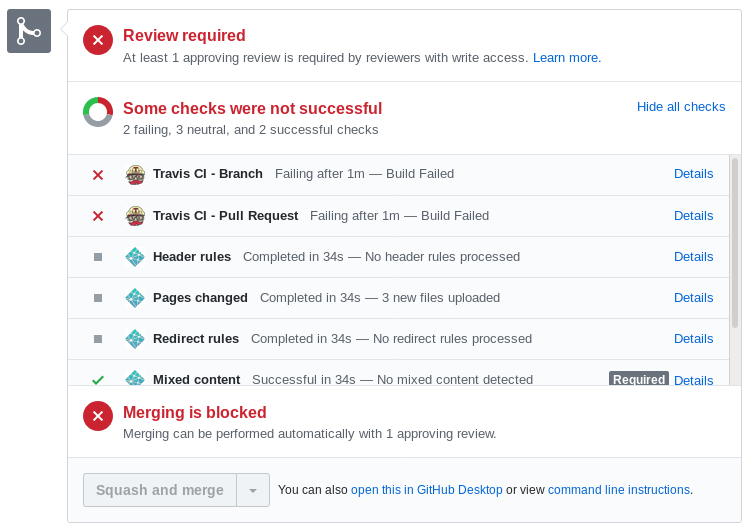Click the red X icon beside Review required
Viewport: 749px width, 530px height.
(98, 40)
